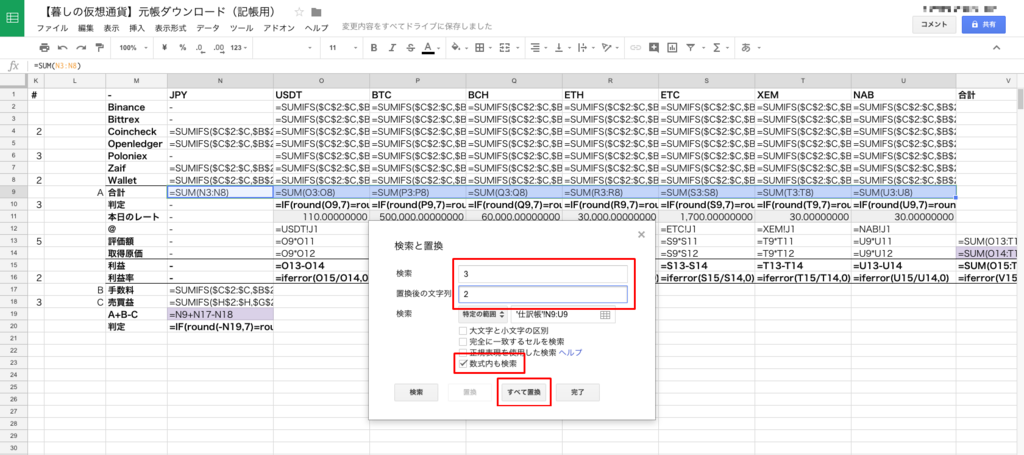Click the range select grid icon
This screenshot has width=1024, height=455.
click(605, 315)
